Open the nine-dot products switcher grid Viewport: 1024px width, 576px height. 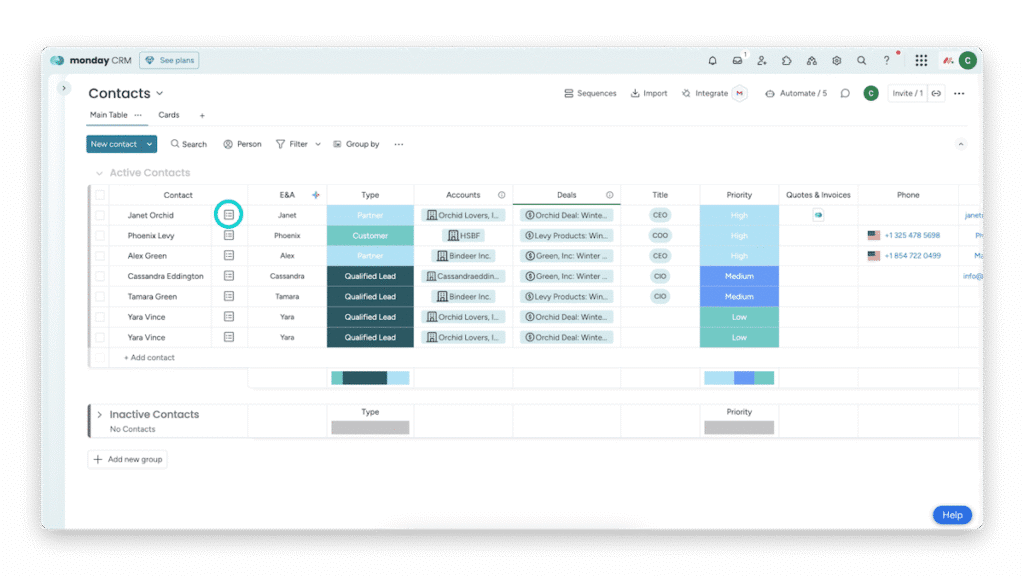(921, 61)
